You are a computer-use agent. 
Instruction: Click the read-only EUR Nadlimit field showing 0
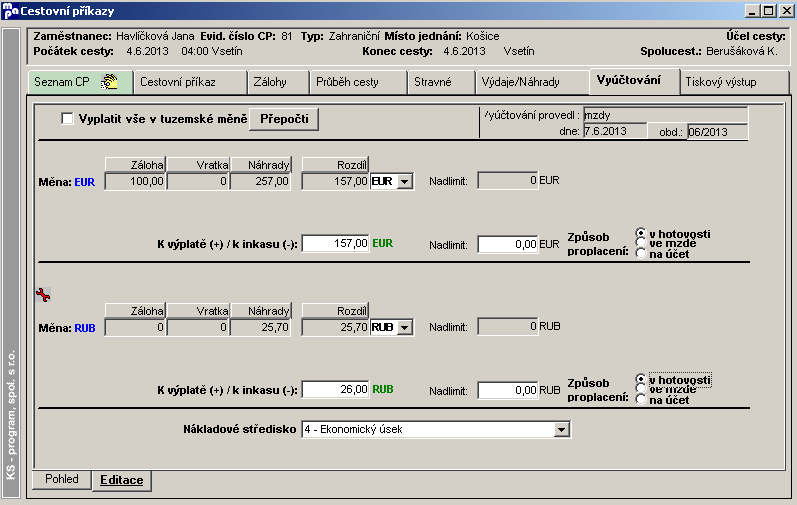tap(508, 180)
